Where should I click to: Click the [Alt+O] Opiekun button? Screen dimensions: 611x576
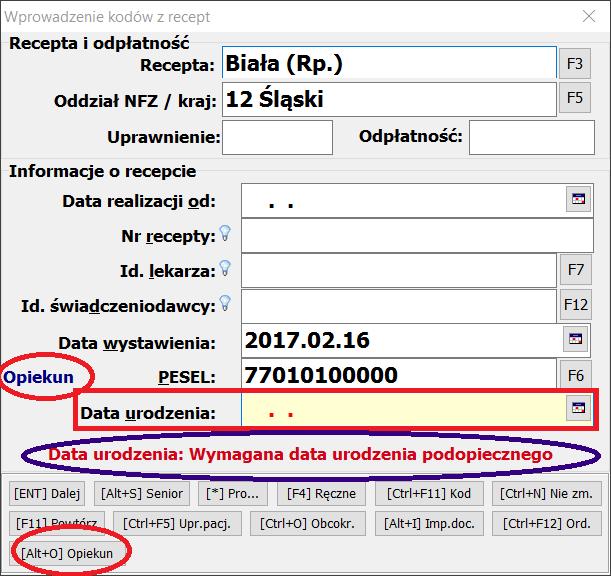67,553
